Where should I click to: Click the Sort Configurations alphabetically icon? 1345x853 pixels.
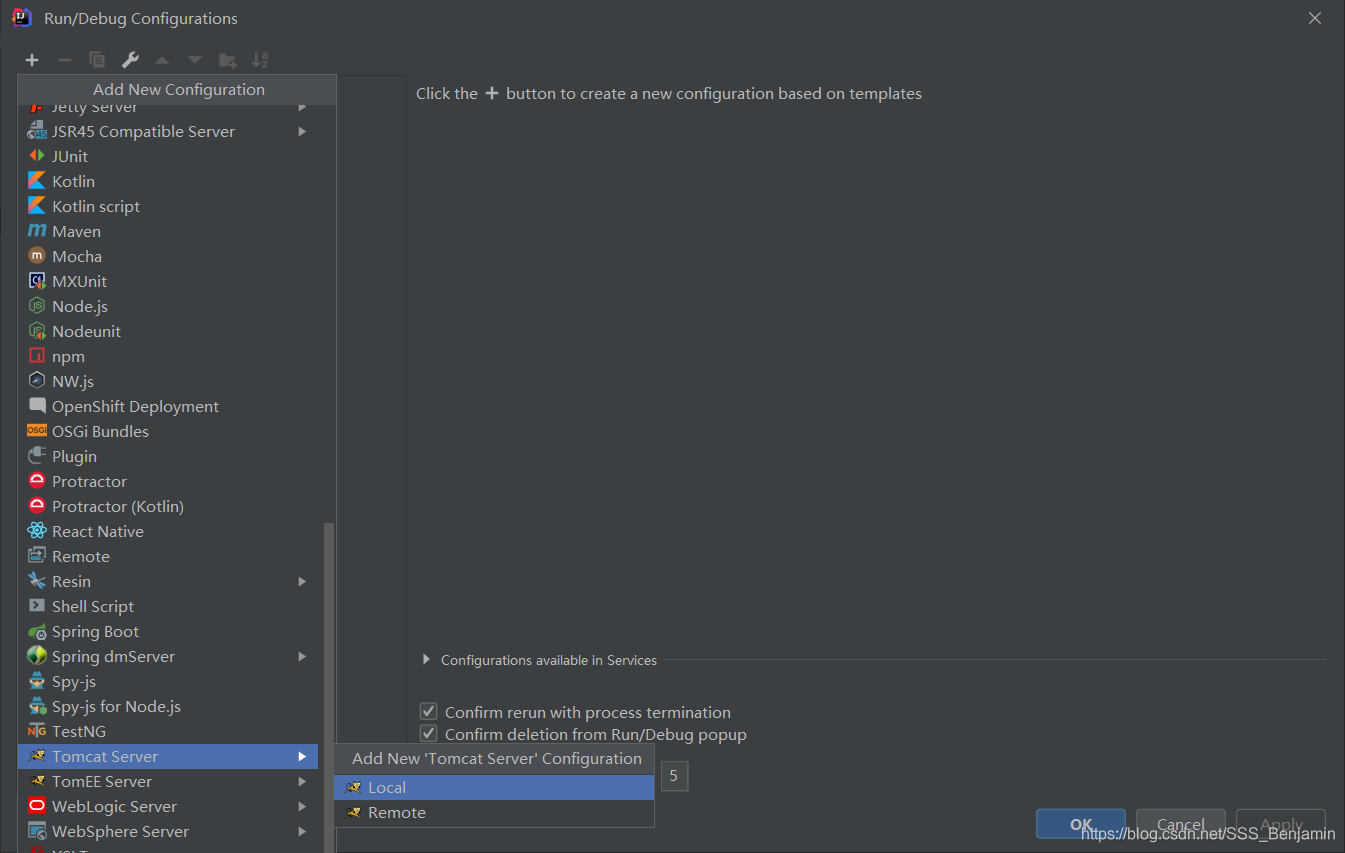click(260, 60)
